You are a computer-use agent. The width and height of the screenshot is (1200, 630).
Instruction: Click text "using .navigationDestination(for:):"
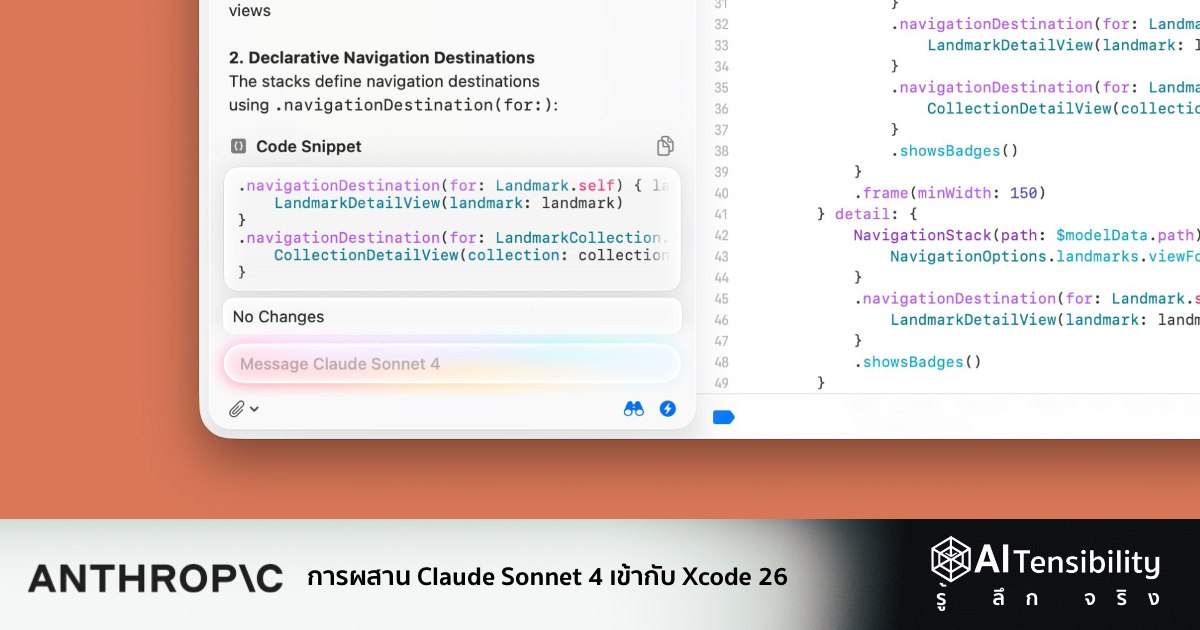pos(394,105)
